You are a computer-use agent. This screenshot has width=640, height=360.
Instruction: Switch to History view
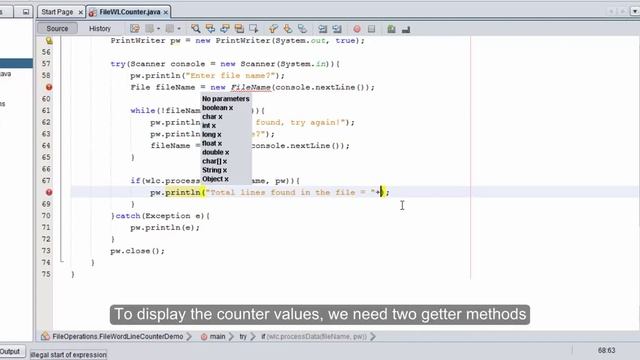coord(100,29)
